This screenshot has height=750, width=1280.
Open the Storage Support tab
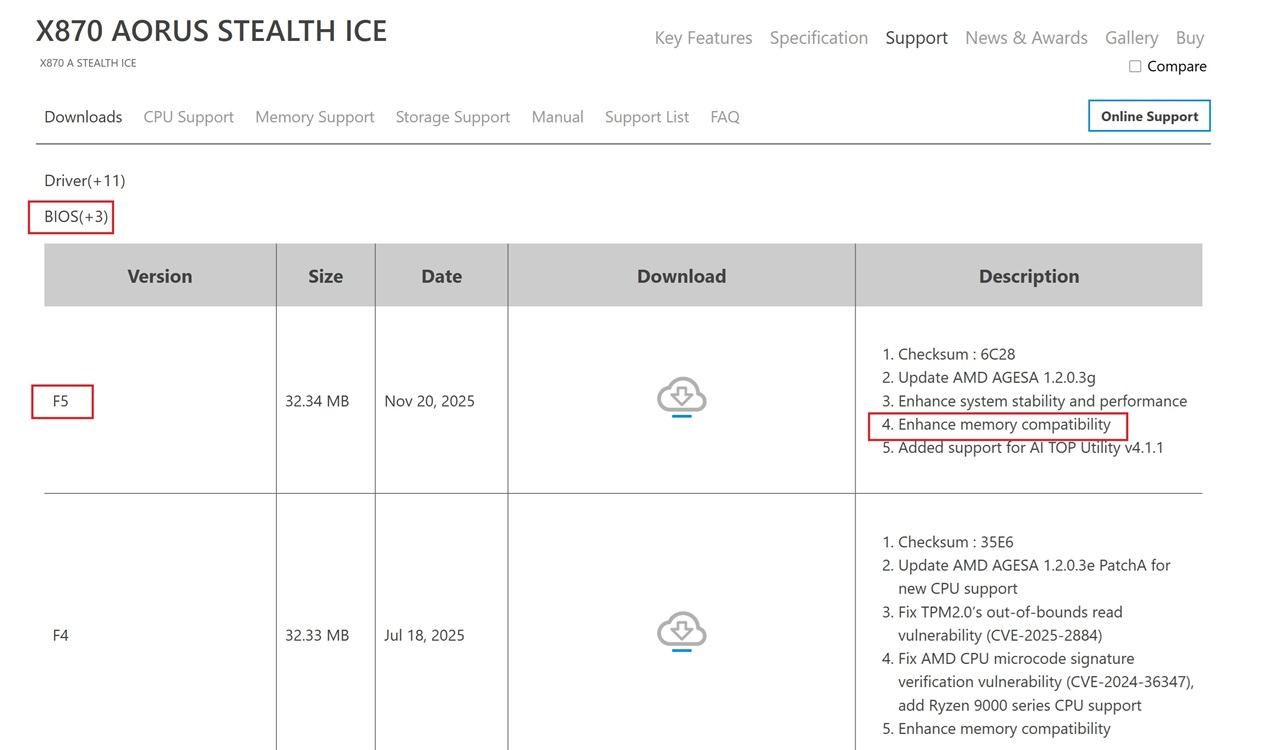pos(452,117)
